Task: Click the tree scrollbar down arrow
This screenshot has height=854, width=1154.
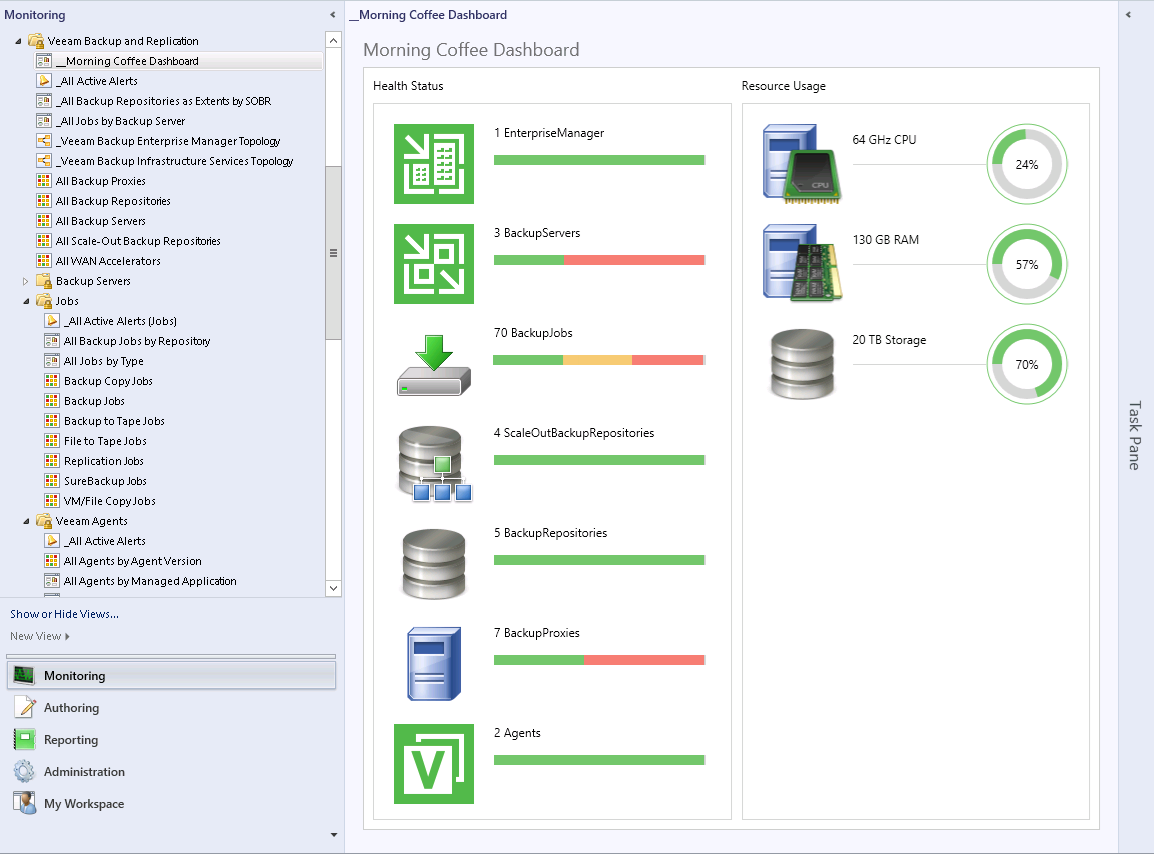Action: (333, 588)
